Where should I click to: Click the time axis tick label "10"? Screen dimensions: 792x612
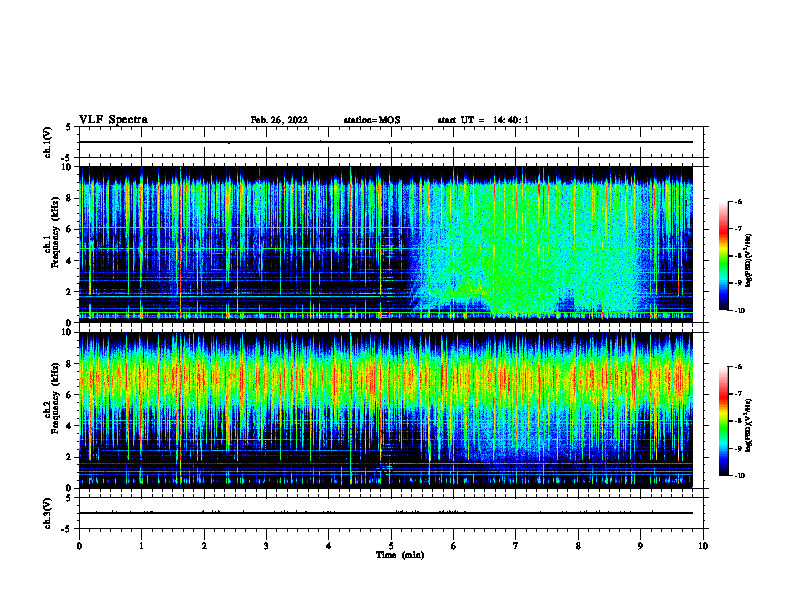pos(703,546)
